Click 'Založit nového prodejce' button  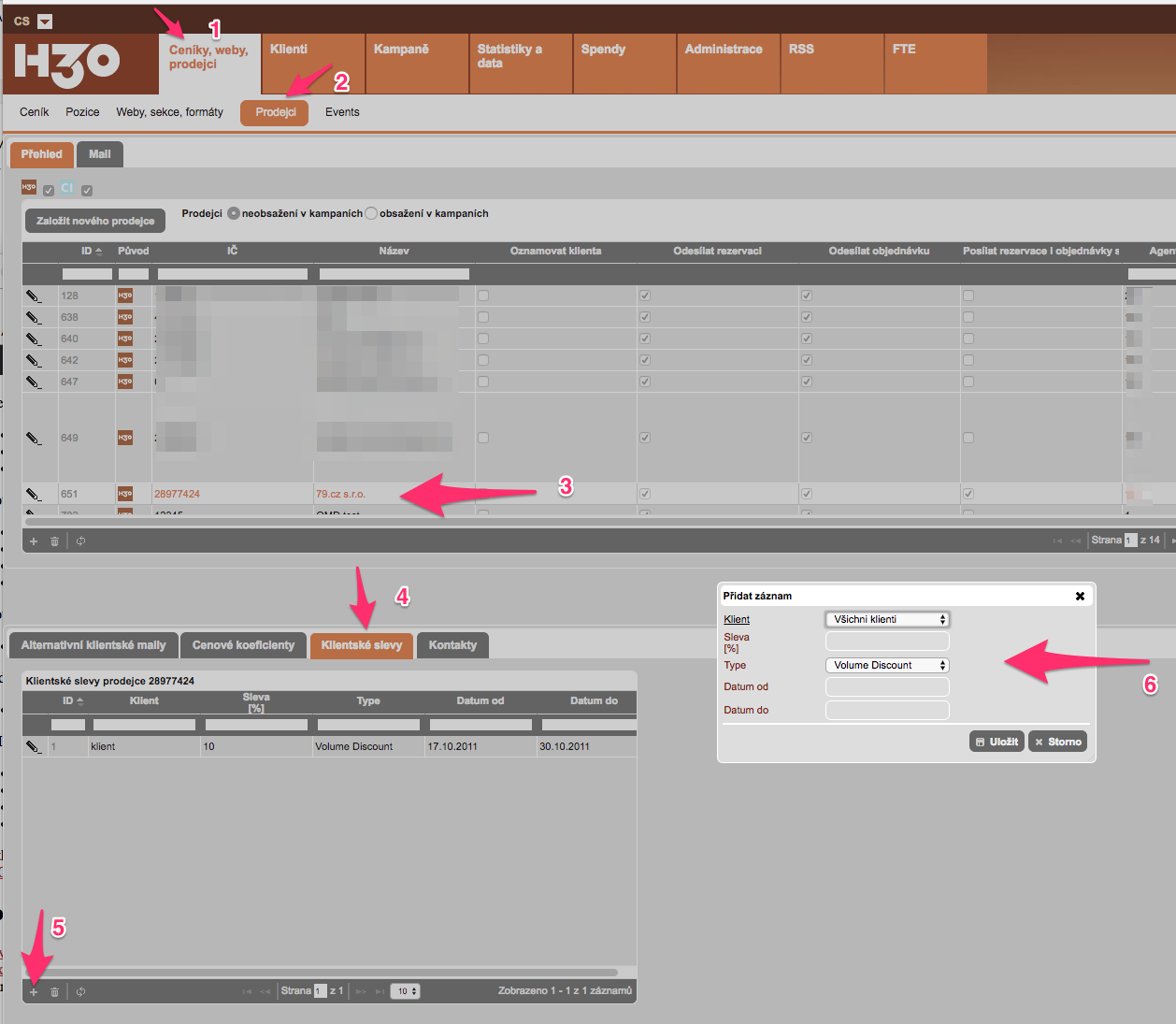pyautogui.click(x=95, y=221)
